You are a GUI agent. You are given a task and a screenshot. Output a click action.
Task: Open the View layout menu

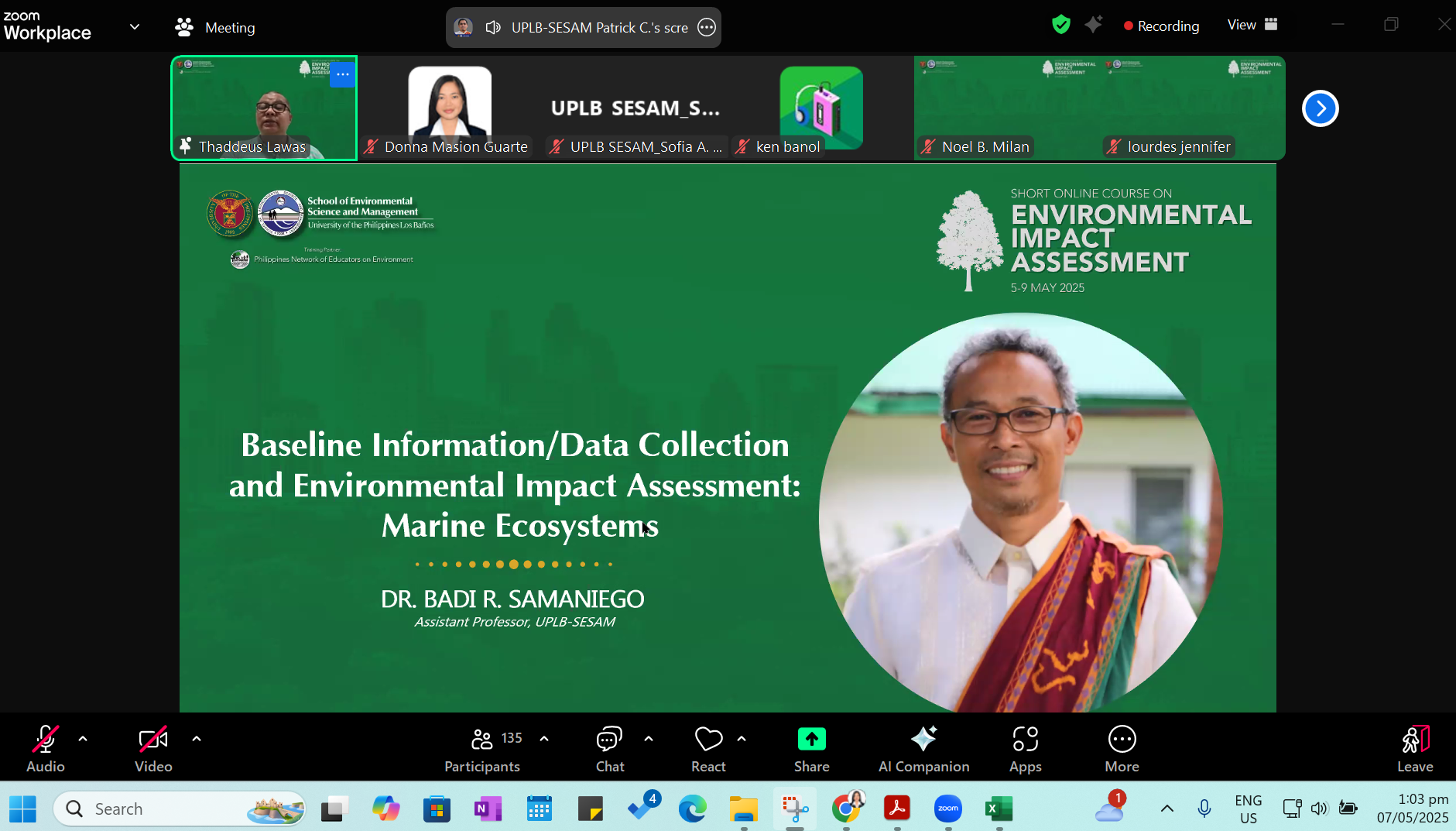pos(1252,25)
